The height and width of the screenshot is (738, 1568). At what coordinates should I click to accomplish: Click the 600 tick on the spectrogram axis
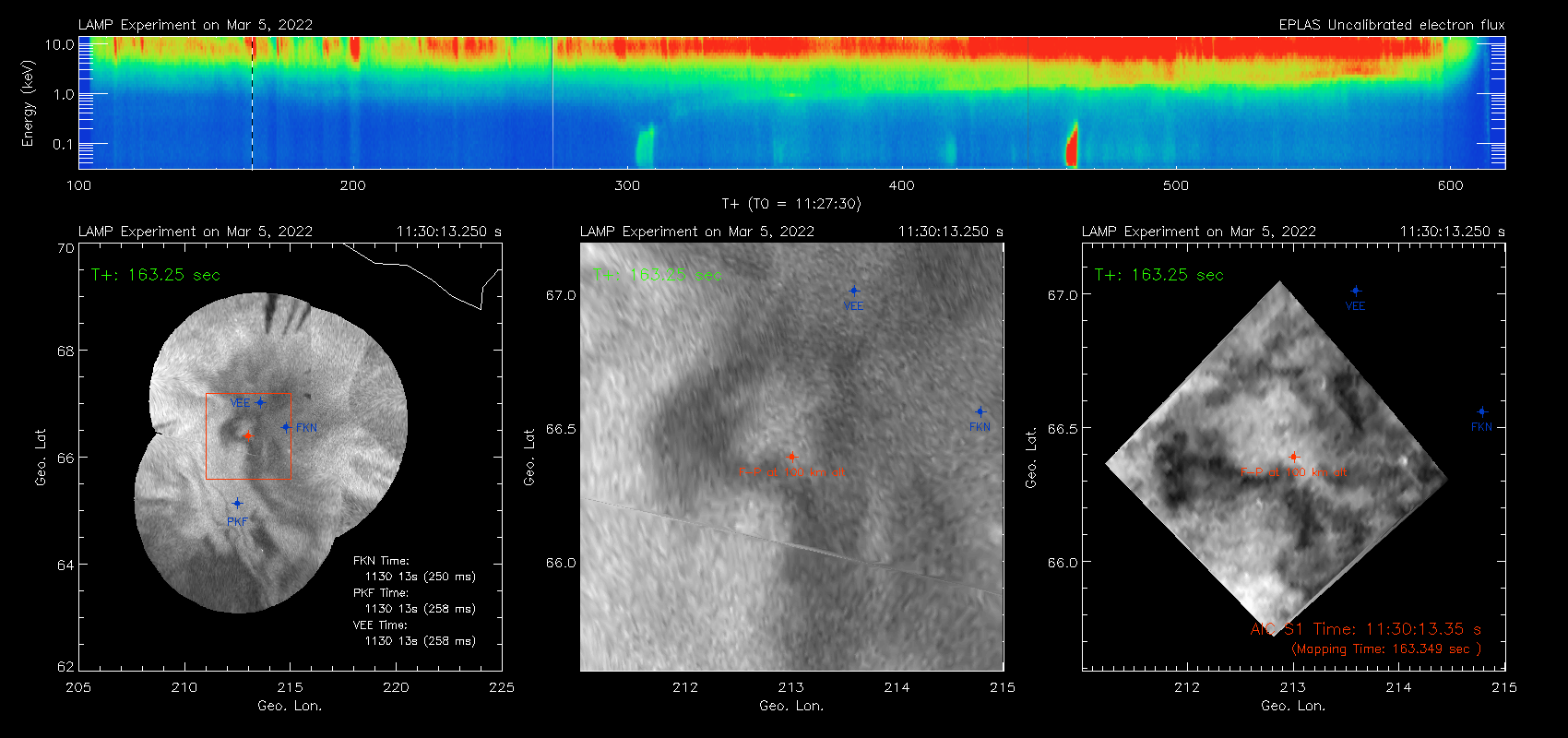tap(1450, 185)
